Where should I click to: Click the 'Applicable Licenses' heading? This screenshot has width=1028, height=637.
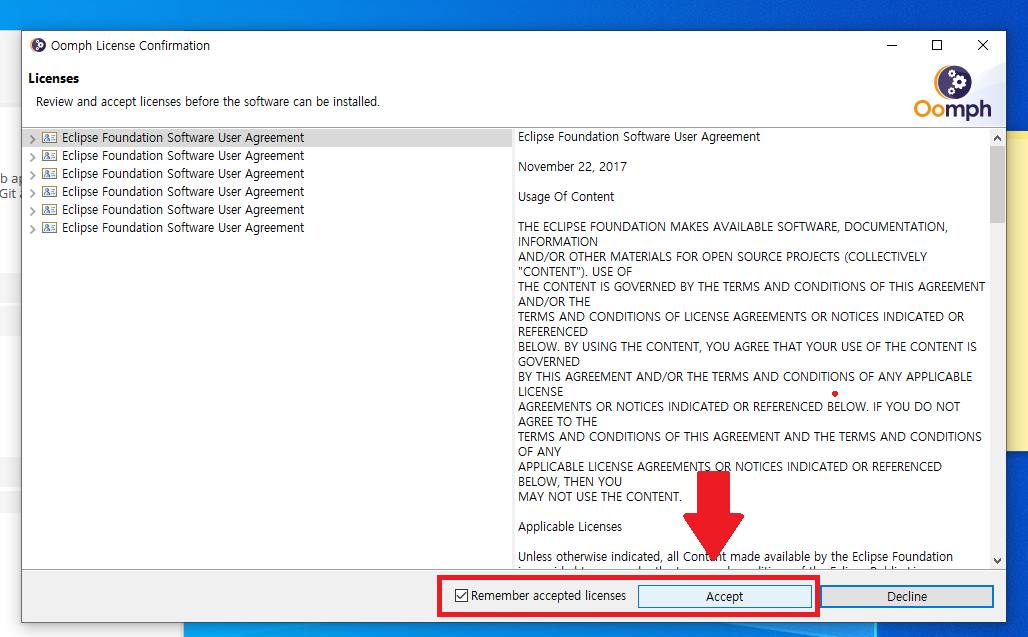(570, 526)
